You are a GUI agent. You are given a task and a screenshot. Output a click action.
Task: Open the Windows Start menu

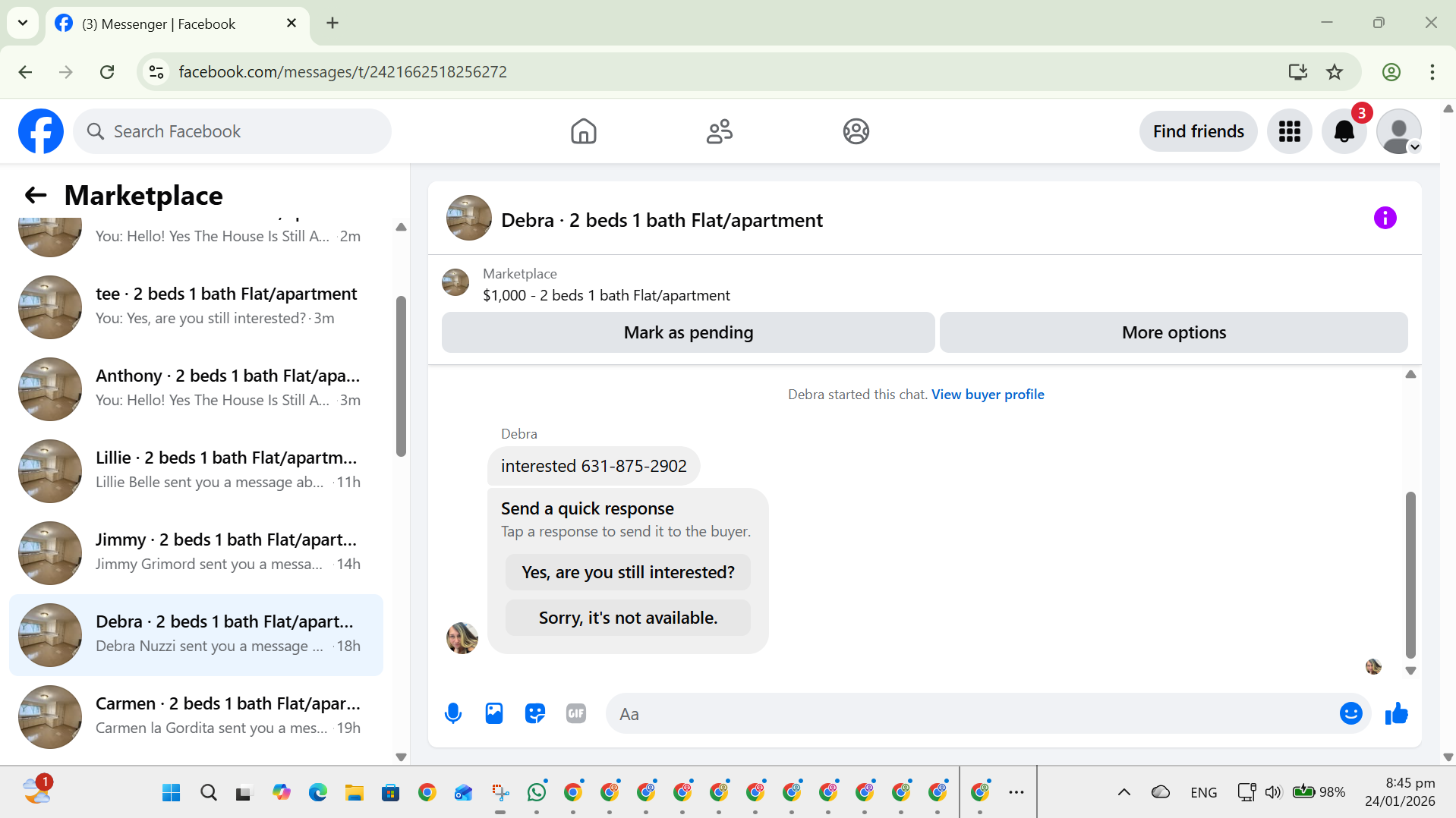tap(172, 792)
